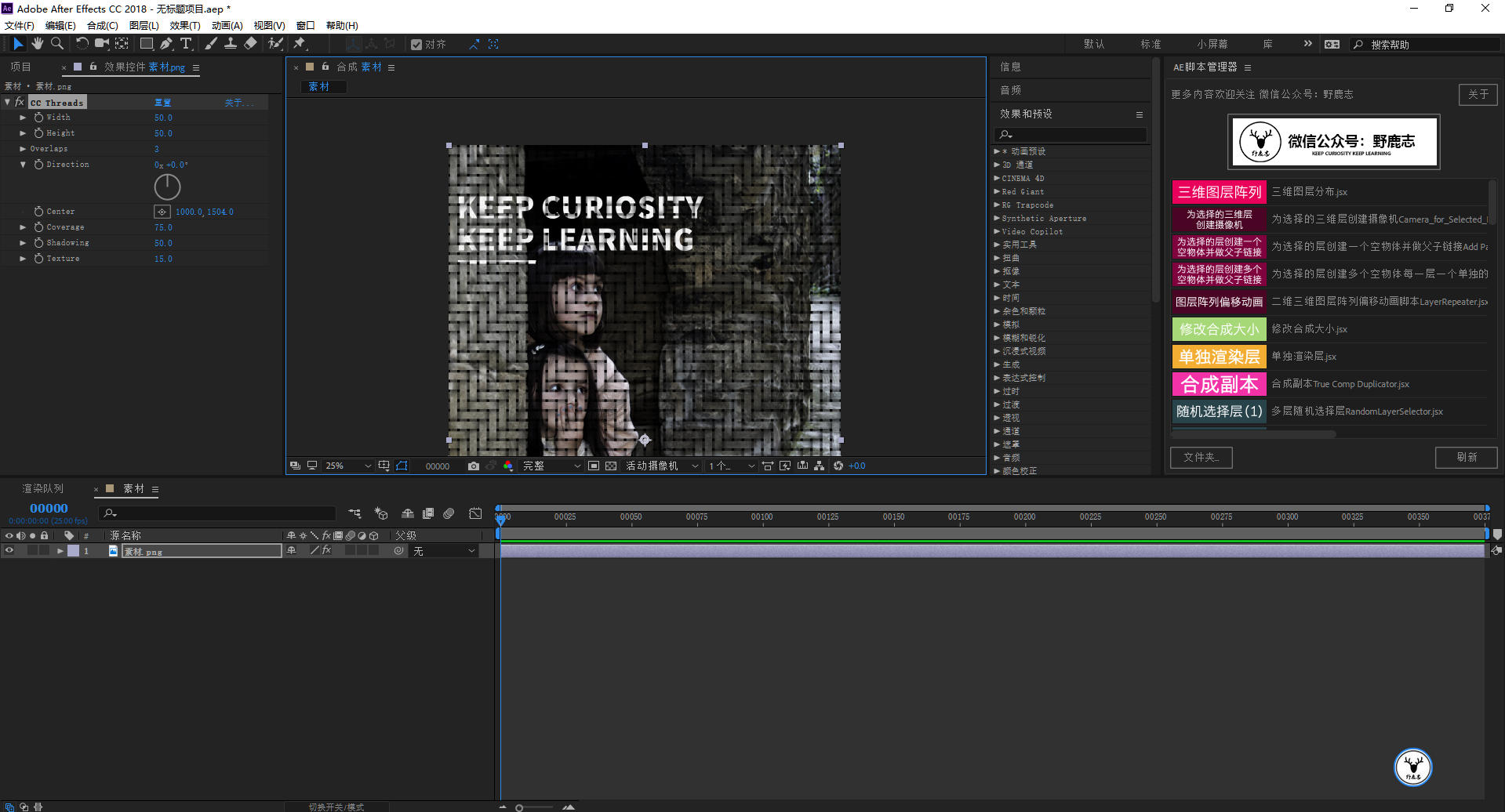Open the 文件(F) menu
Image resolution: width=1505 pixels, height=812 pixels.
[x=19, y=26]
